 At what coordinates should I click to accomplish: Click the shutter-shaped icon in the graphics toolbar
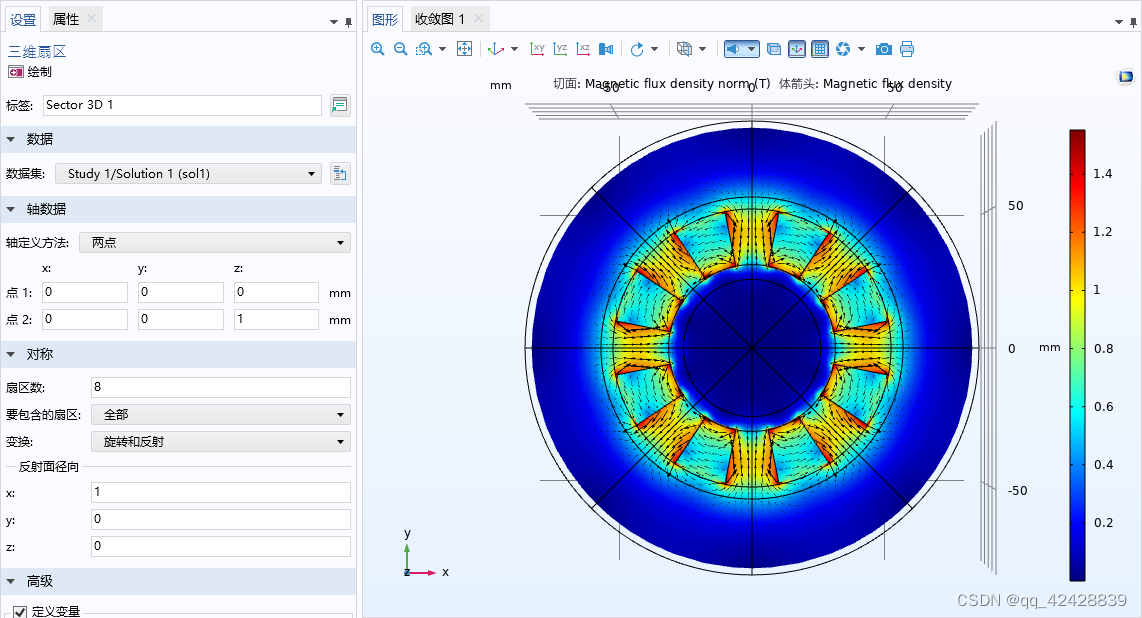coord(843,49)
